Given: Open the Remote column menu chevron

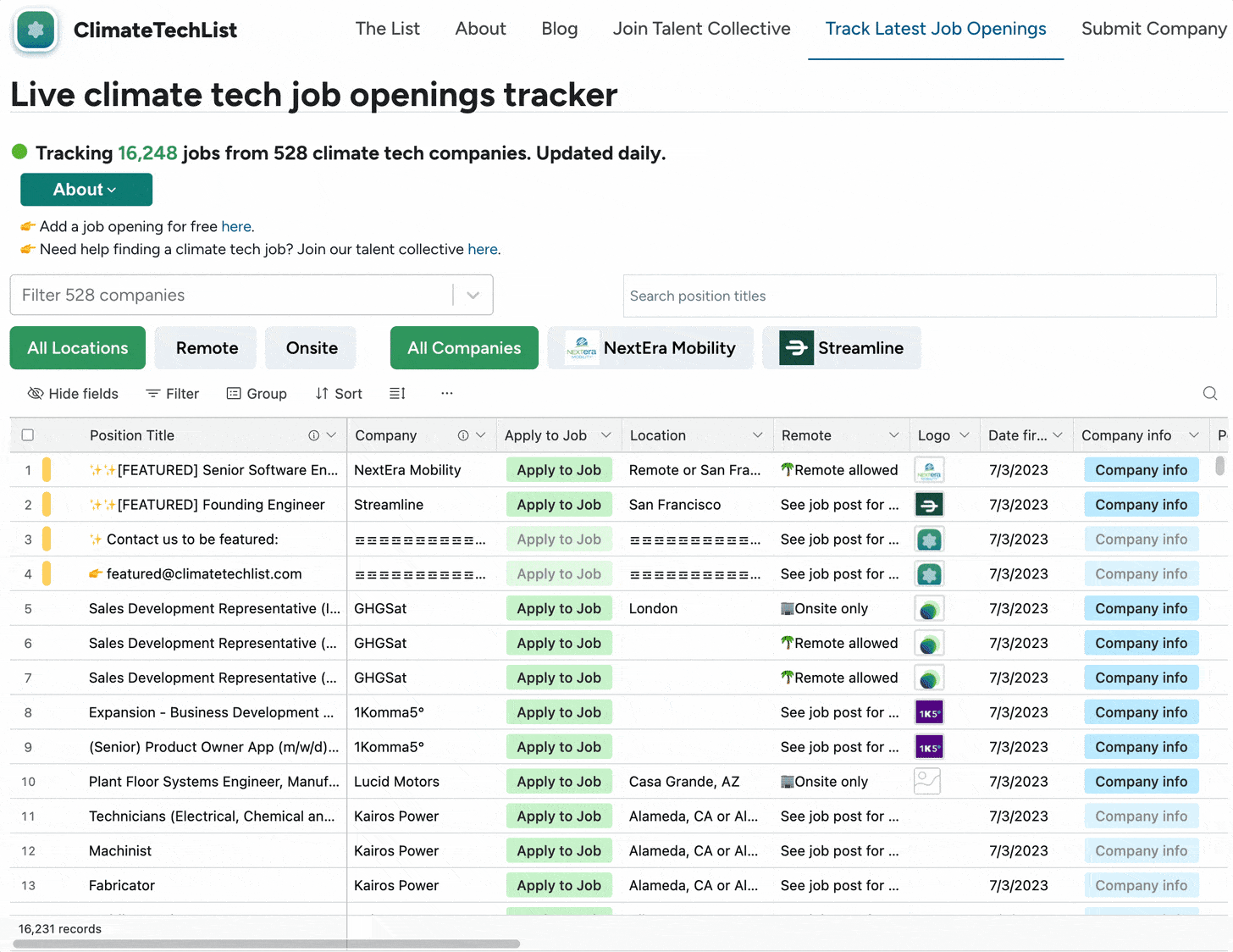Looking at the screenshot, I should click(x=894, y=435).
